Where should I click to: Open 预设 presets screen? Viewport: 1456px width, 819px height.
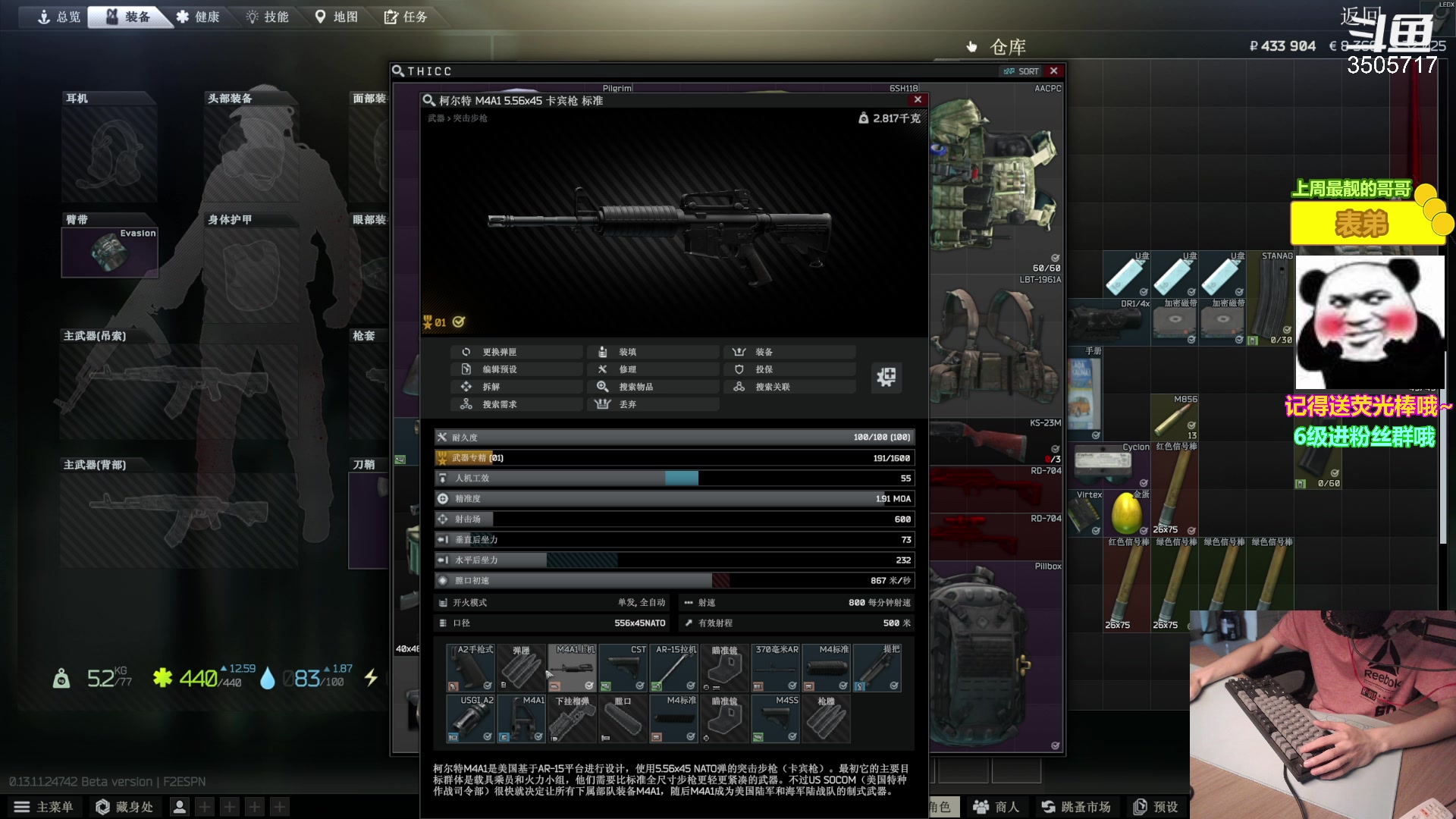point(1156,807)
